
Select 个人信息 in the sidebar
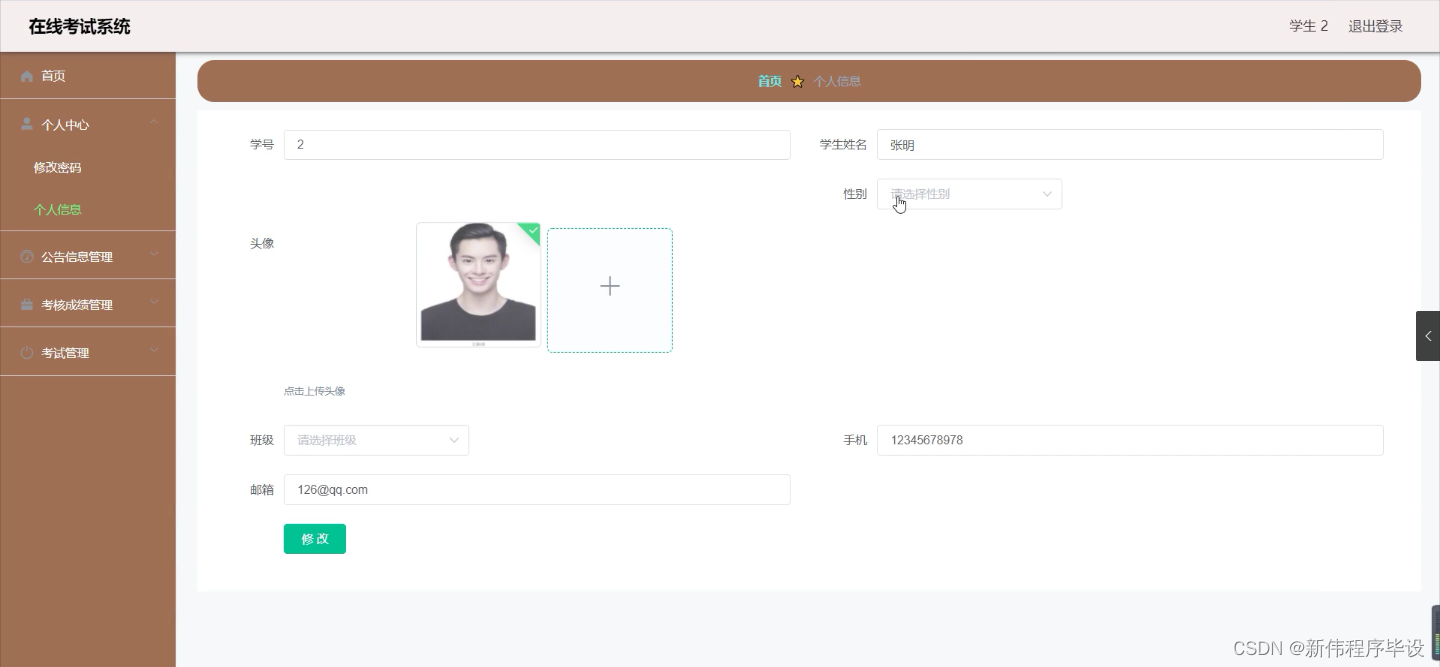57,210
